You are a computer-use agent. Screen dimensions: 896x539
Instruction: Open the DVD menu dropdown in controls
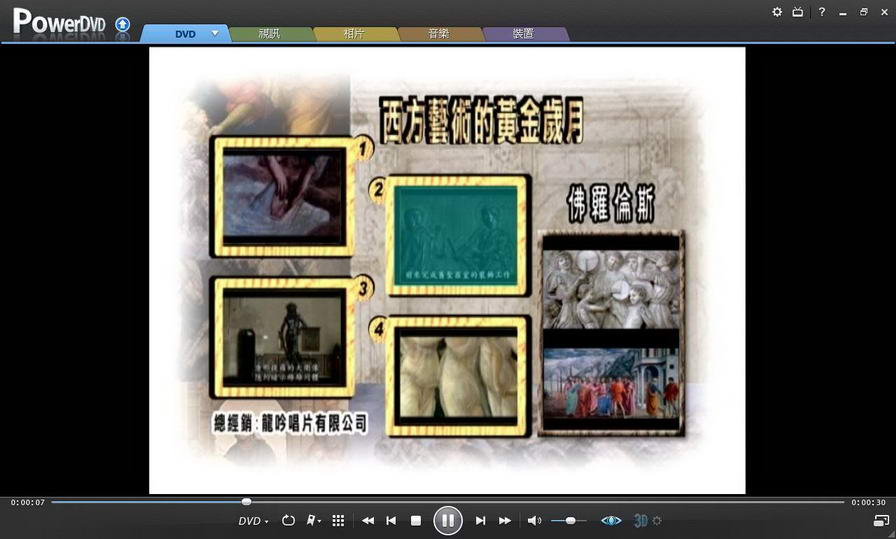pyautogui.click(x=253, y=521)
